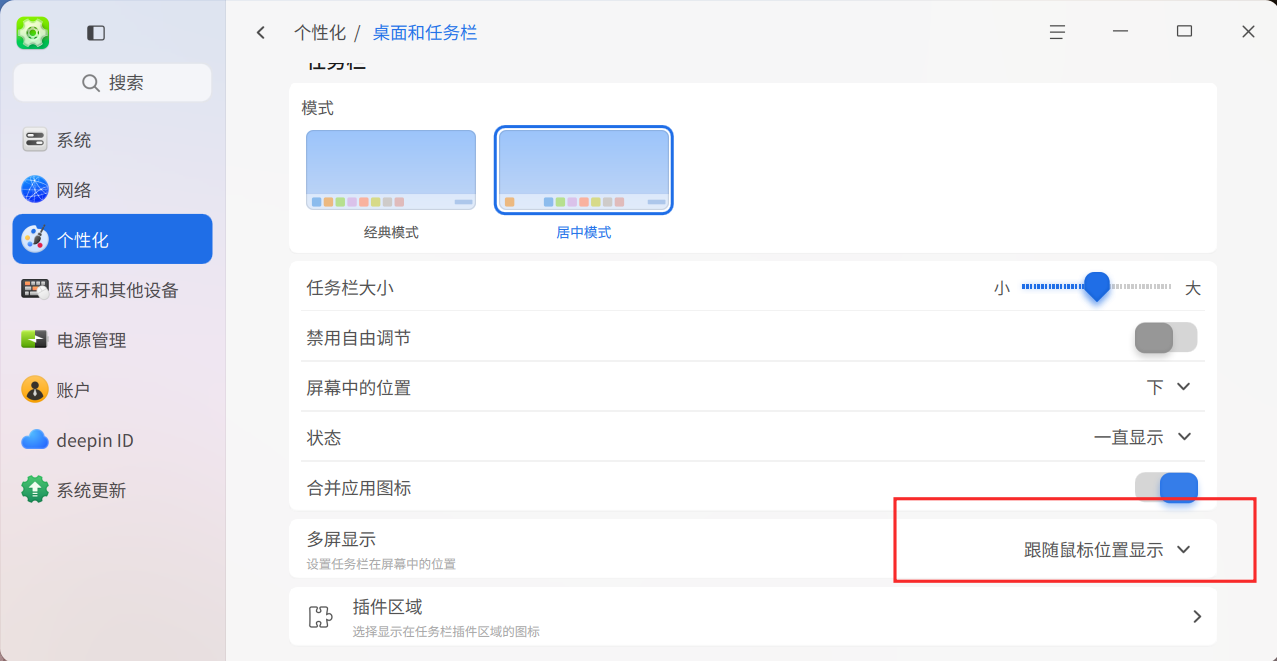Toggle the 禁用自由调节 switch
1277x661 pixels.
pos(1166,338)
